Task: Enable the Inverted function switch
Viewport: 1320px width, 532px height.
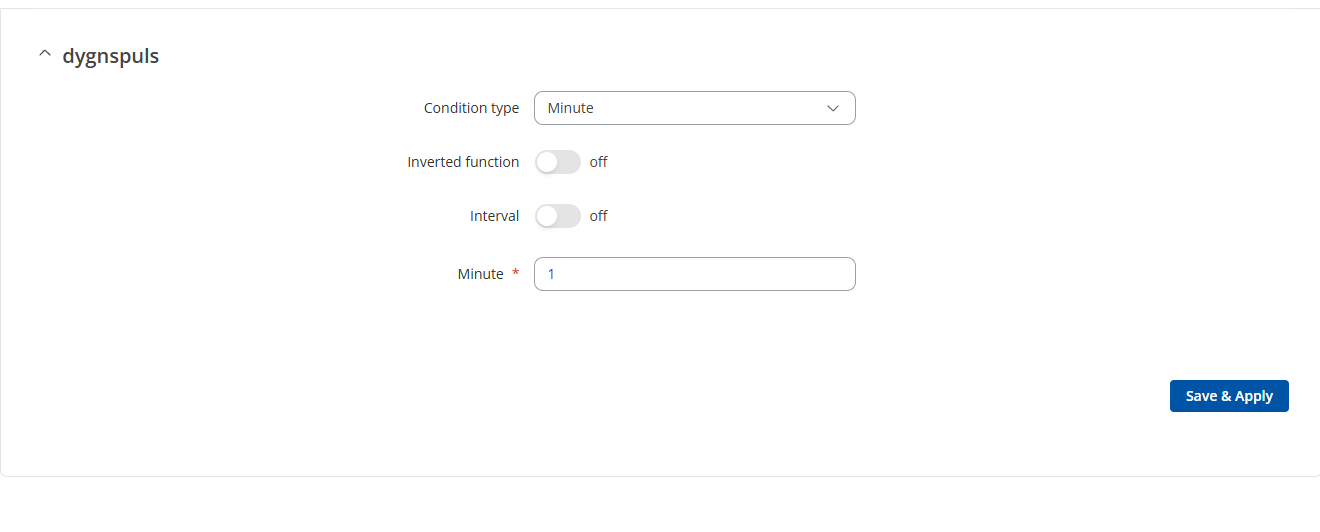Action: click(558, 162)
